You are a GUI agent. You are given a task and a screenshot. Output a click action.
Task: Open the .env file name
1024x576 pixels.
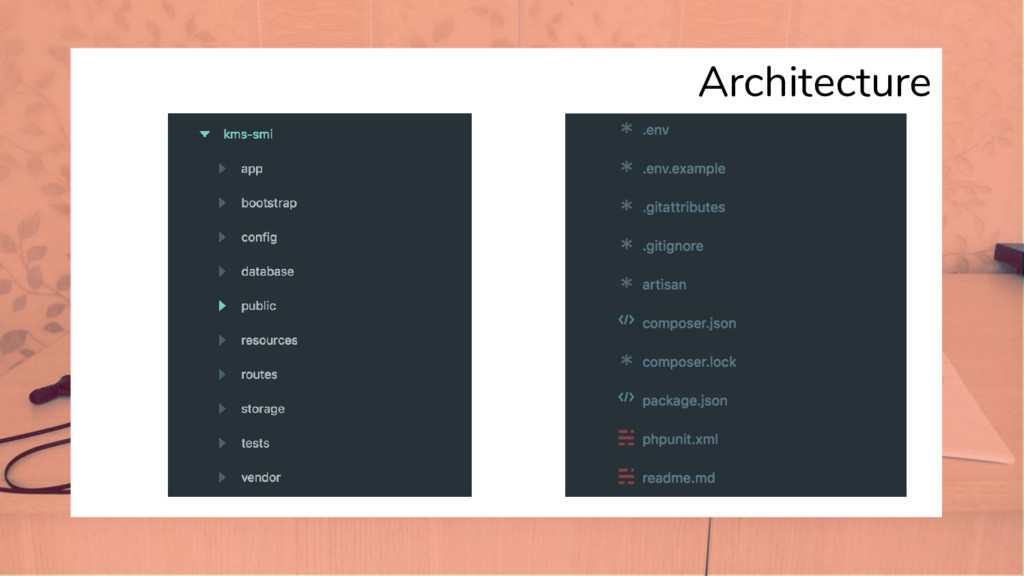point(656,130)
